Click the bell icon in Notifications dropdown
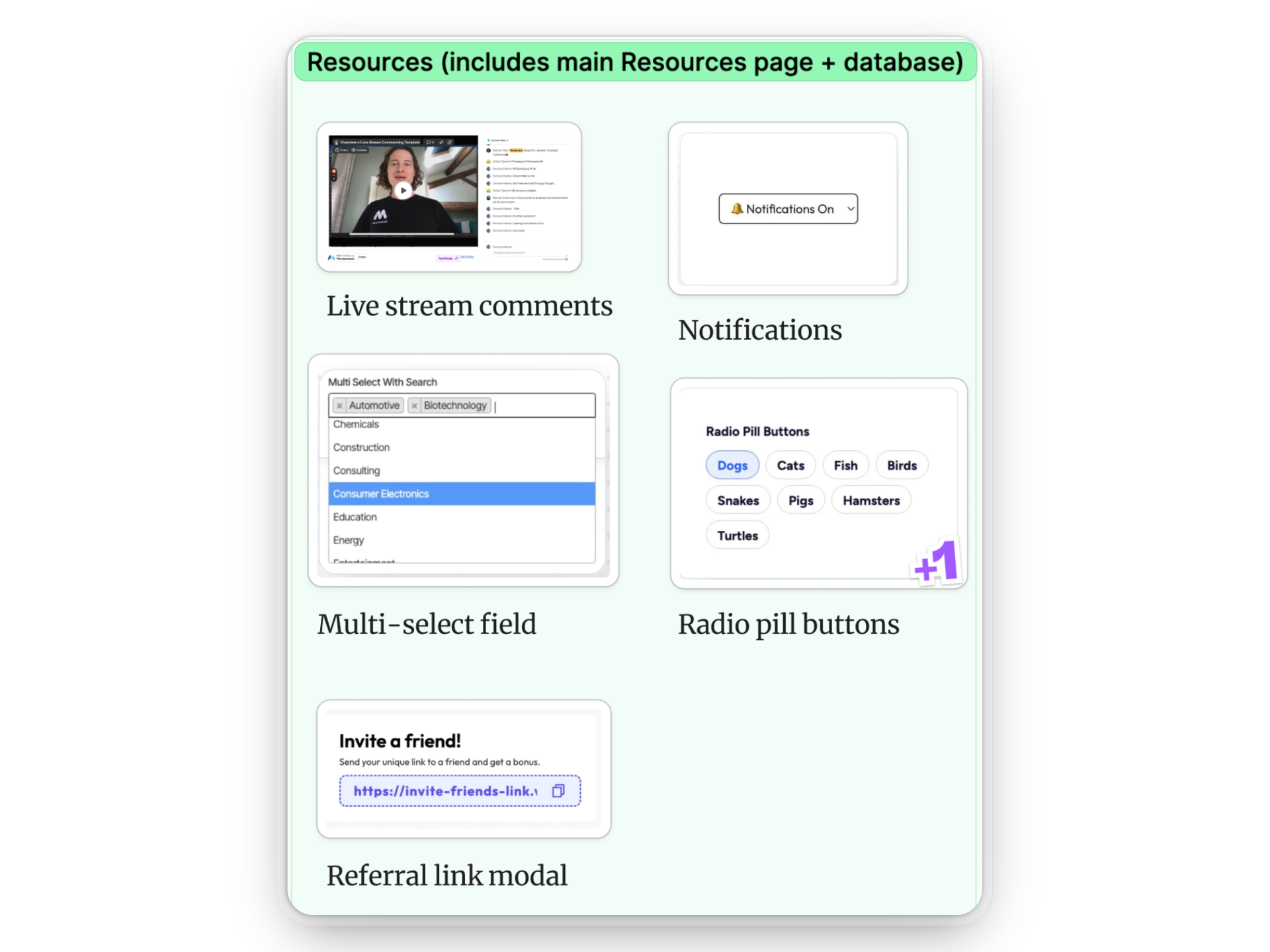 tap(736, 209)
